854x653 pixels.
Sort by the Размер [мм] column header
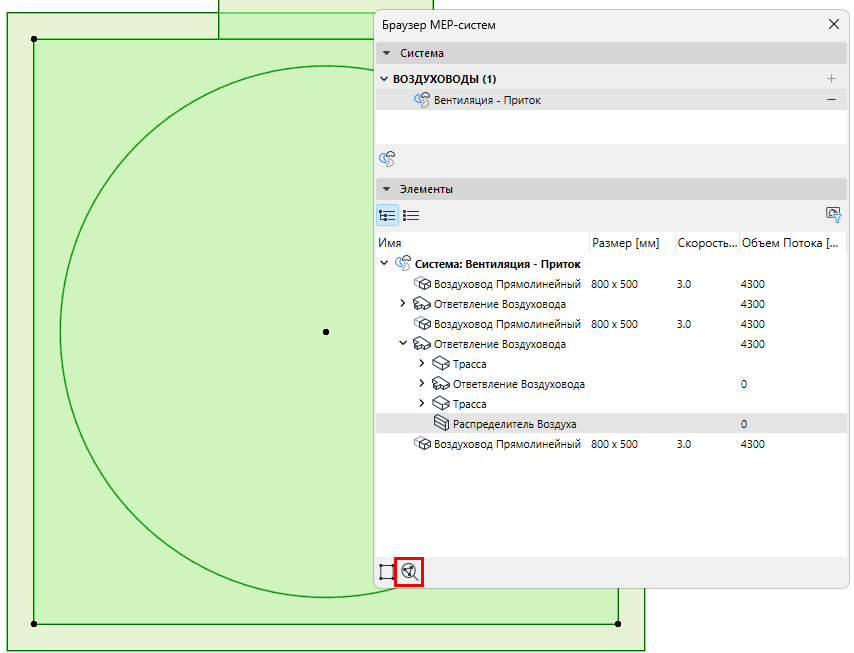coord(632,243)
